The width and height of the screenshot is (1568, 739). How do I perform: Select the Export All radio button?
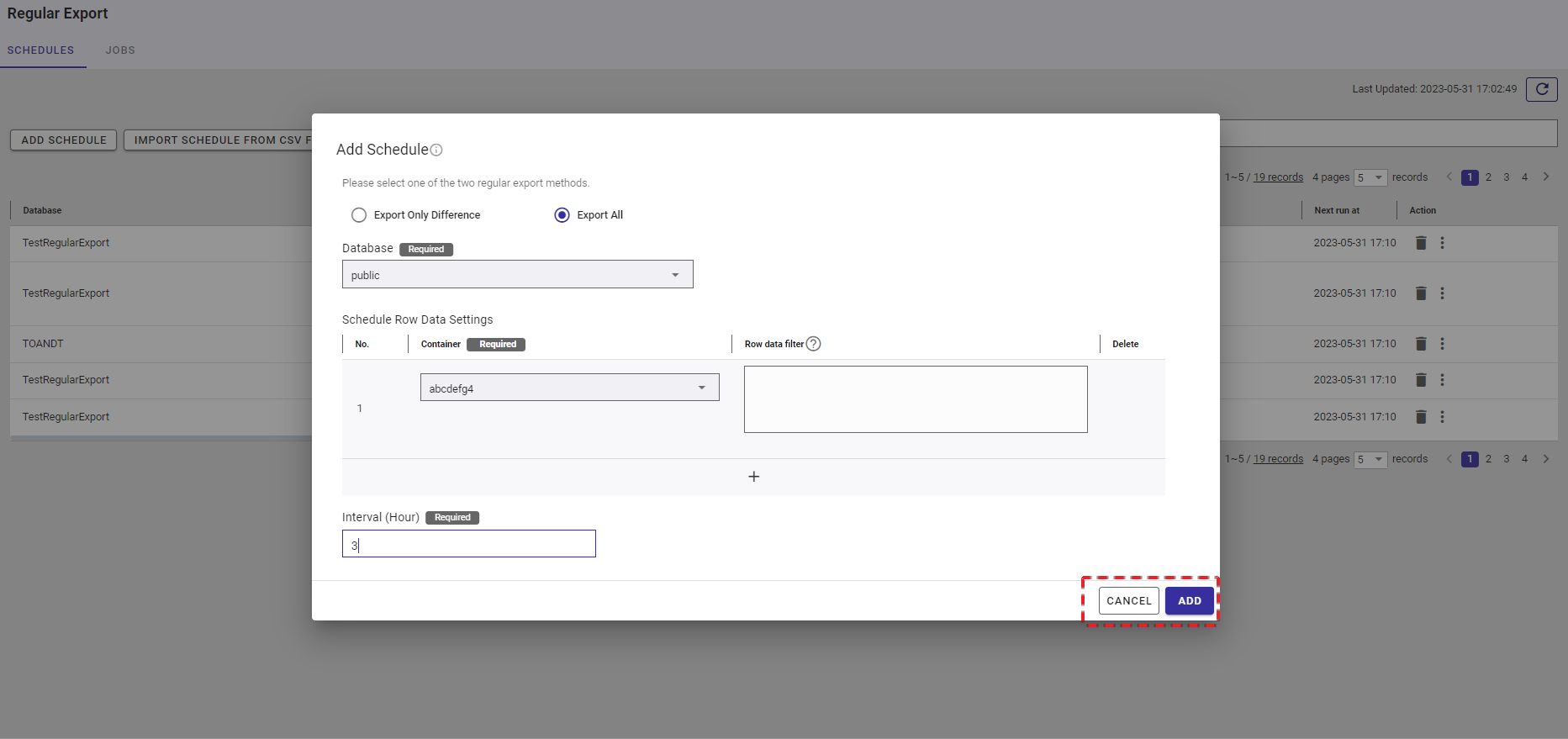click(x=562, y=215)
